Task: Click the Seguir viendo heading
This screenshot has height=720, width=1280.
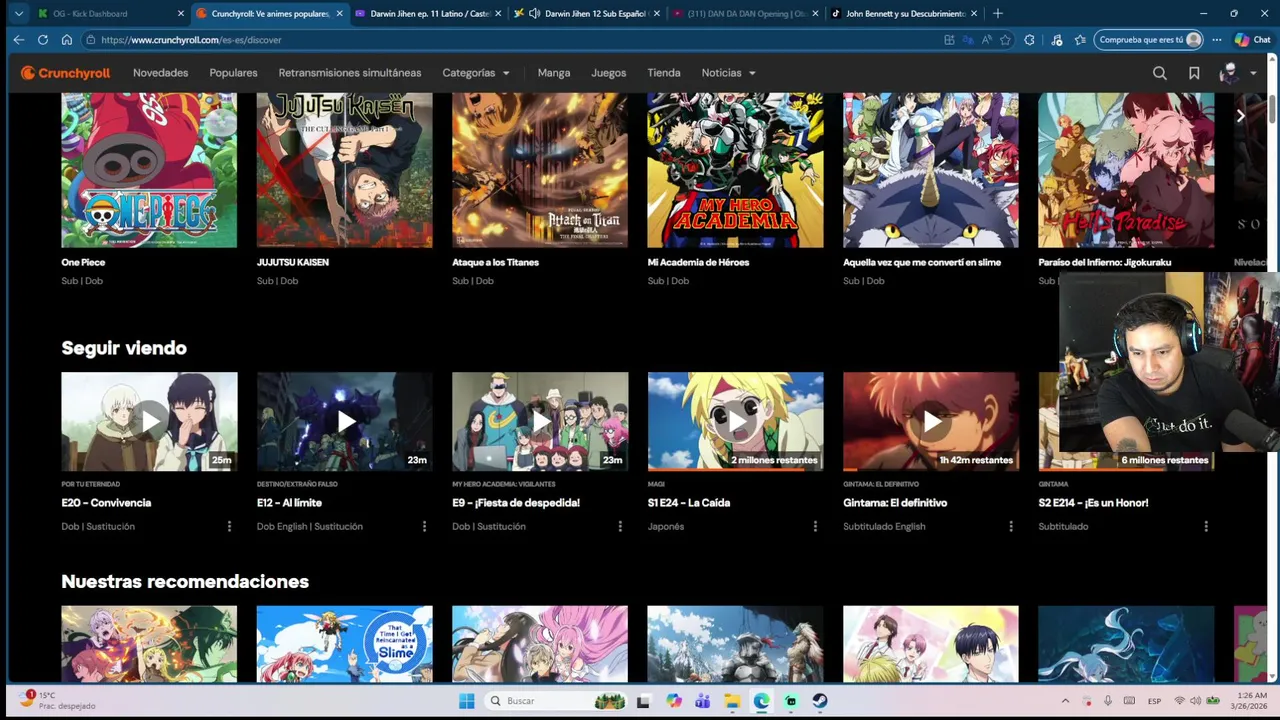Action: (124, 348)
